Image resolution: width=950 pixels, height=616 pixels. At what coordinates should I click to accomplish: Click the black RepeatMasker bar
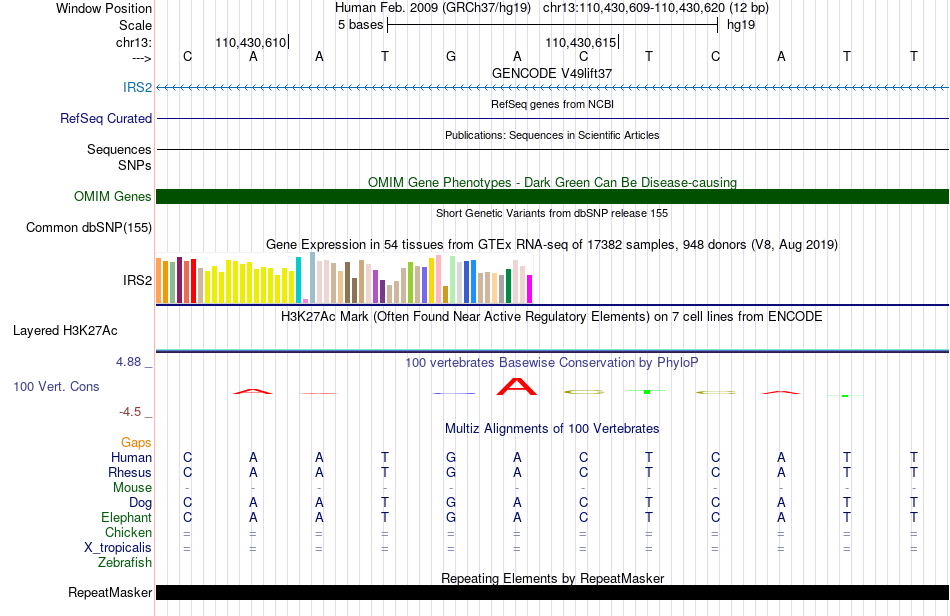(552, 592)
